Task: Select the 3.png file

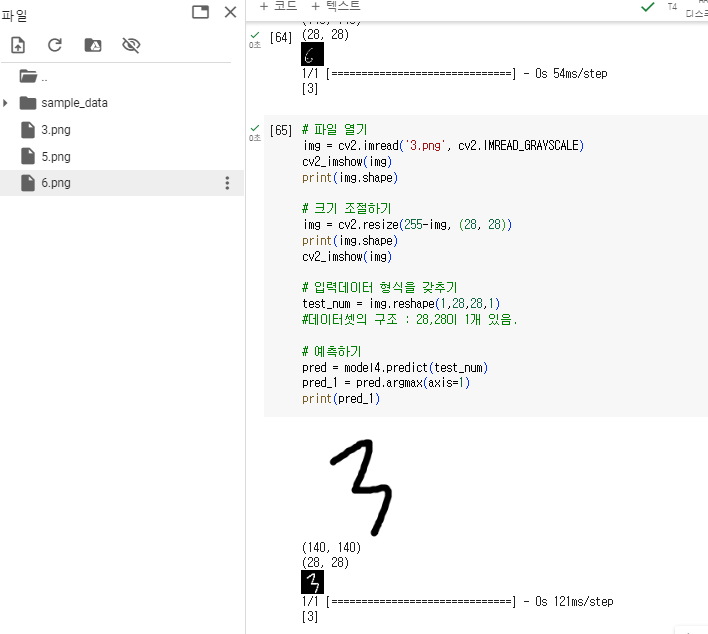Action: 56,130
